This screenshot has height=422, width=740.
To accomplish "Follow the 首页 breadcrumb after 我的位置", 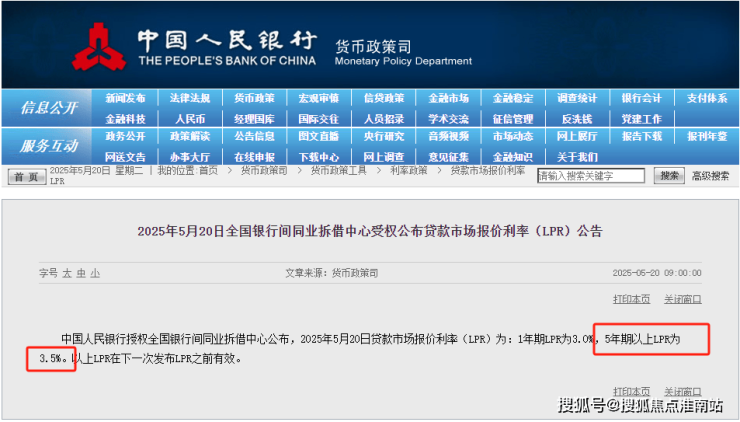I will pos(208,170).
